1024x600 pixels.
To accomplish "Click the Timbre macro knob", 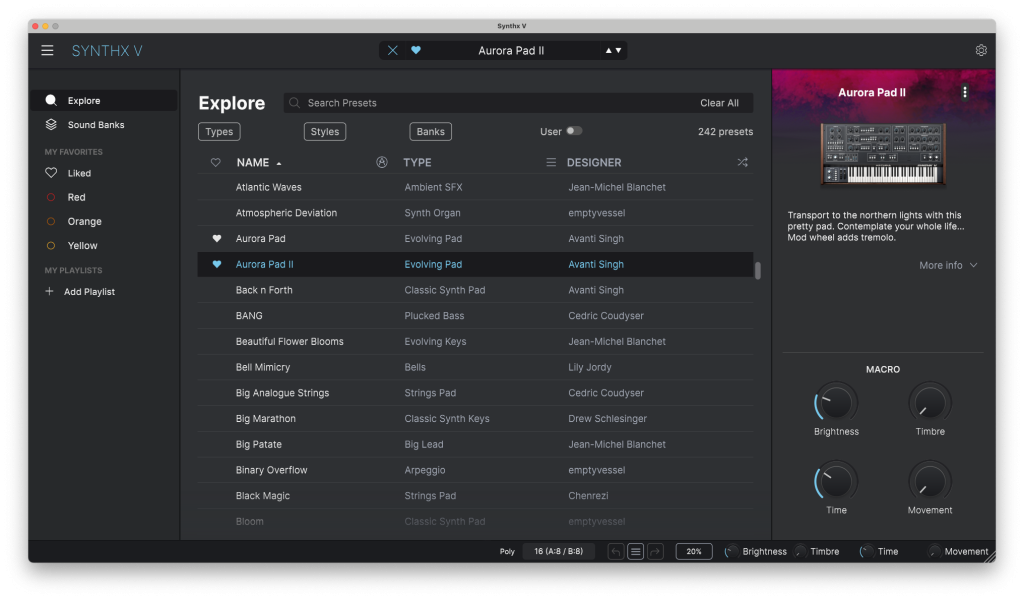I will (929, 402).
